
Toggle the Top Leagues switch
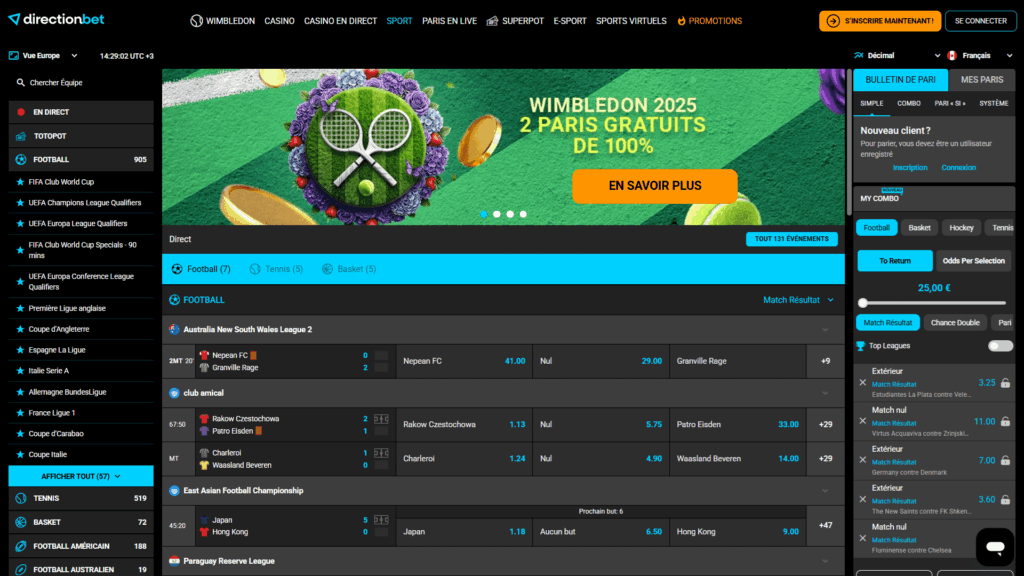tap(1000, 346)
